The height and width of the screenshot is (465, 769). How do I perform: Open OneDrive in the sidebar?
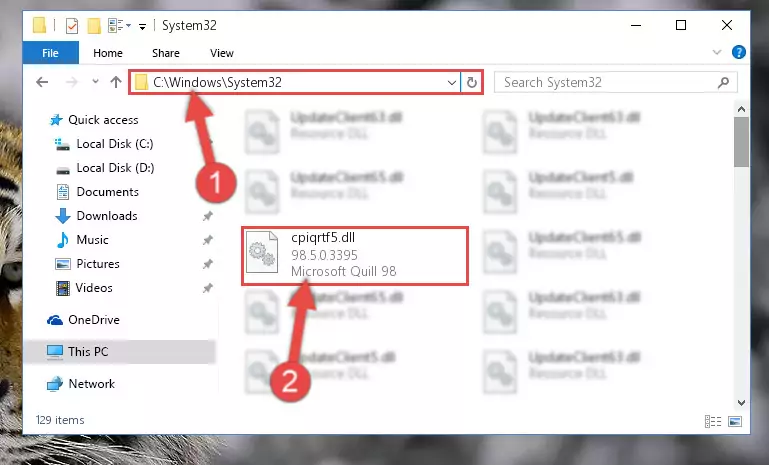point(94,320)
